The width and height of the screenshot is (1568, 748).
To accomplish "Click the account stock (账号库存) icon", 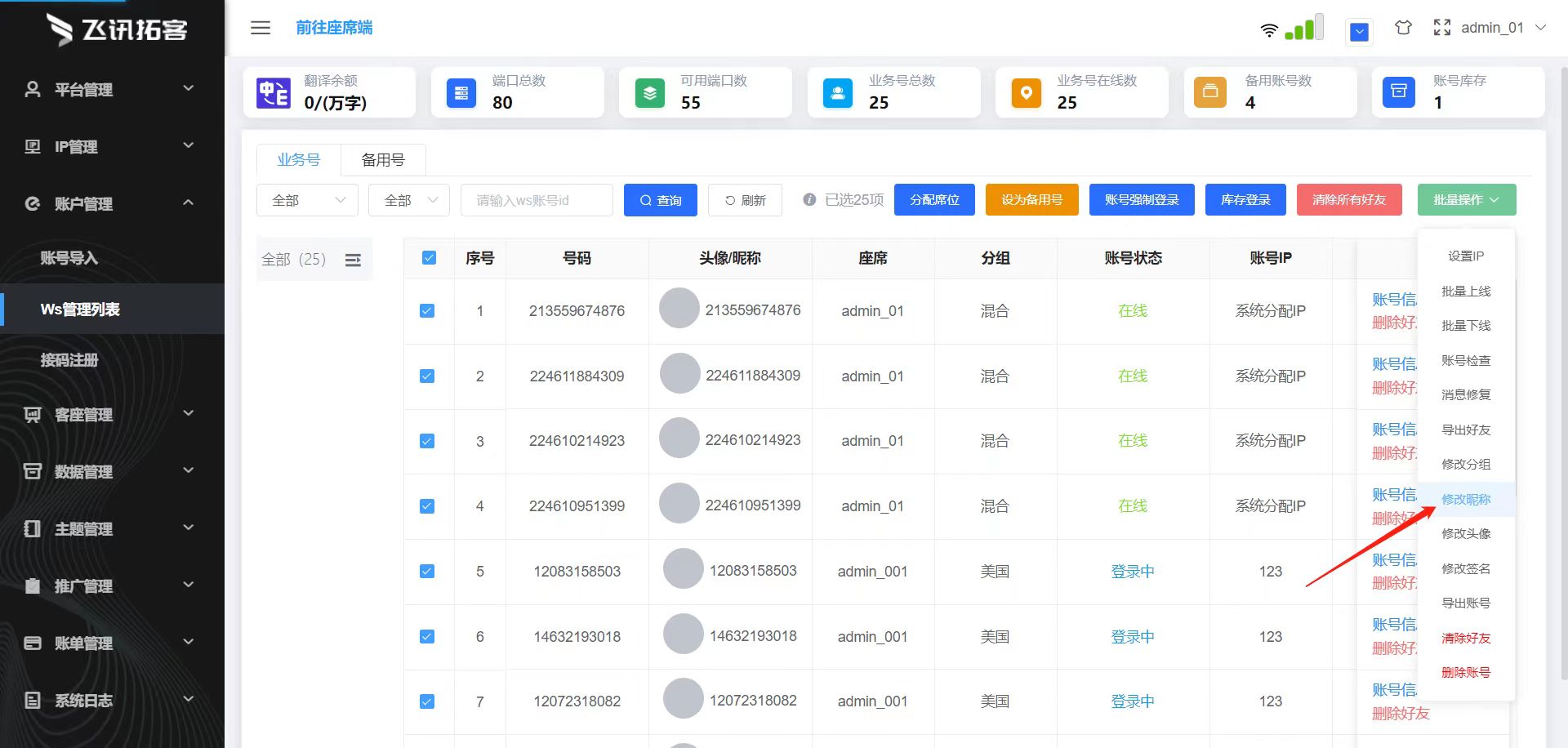I will pos(1399,92).
